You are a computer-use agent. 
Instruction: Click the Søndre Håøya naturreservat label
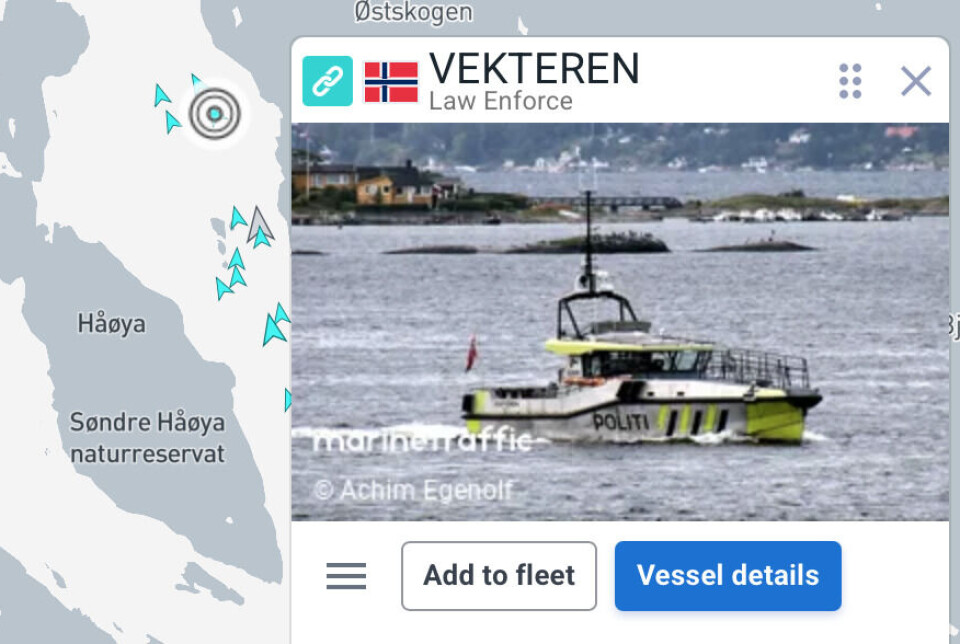click(147, 438)
